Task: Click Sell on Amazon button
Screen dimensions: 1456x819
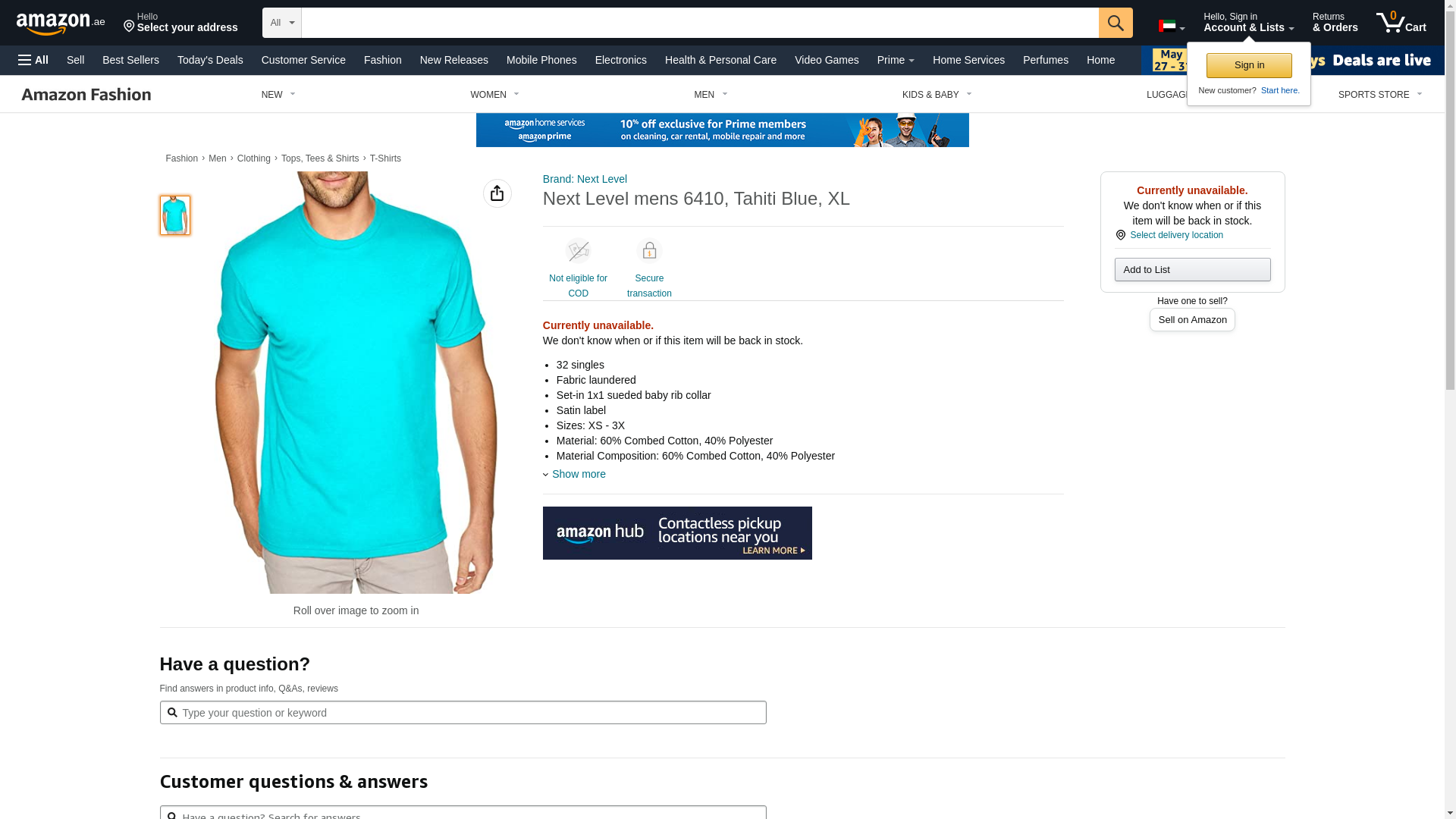Action: tap(1192, 319)
